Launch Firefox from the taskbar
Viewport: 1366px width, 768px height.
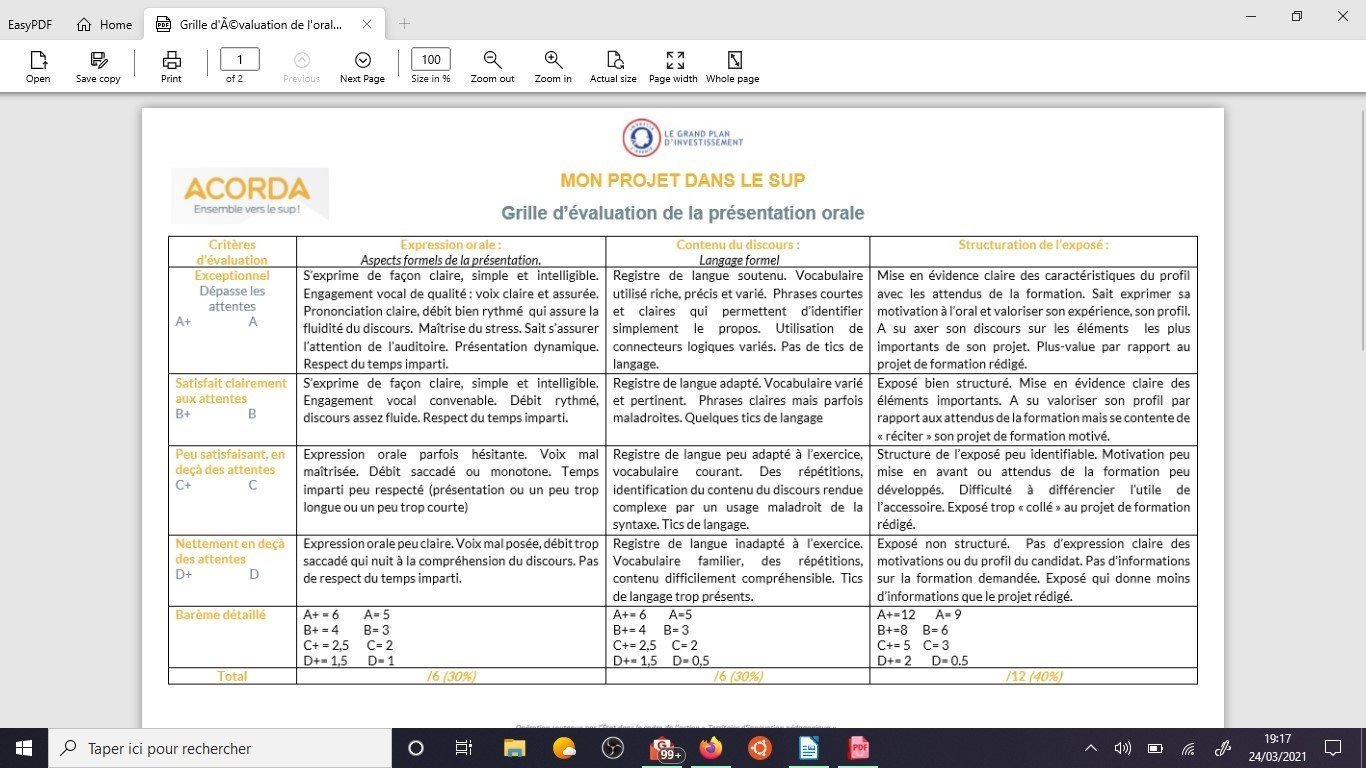[711, 748]
